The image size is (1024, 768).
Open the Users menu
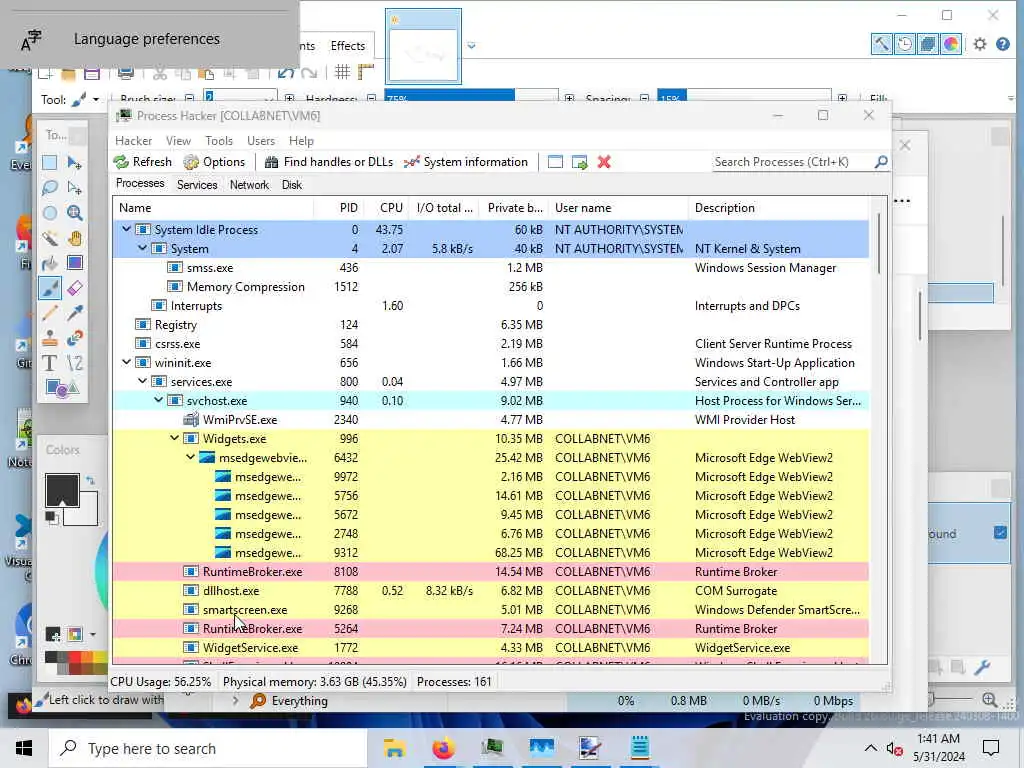pyautogui.click(x=261, y=140)
